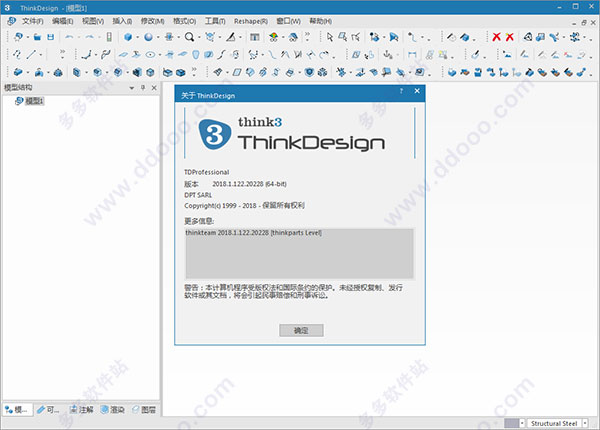Screen dimensions: 600x430
Task: Click the dark solid cube icon
Action: point(137,72)
